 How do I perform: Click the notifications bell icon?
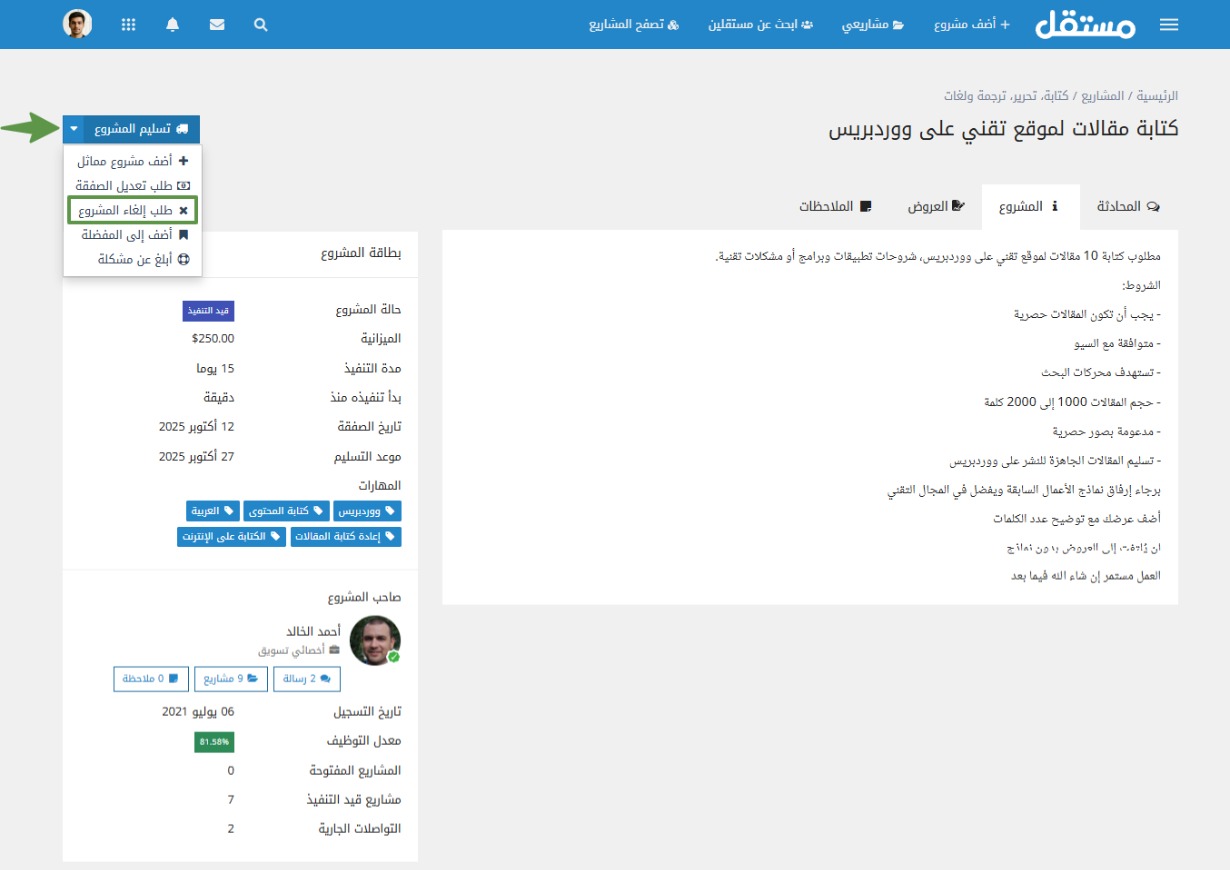(173, 25)
